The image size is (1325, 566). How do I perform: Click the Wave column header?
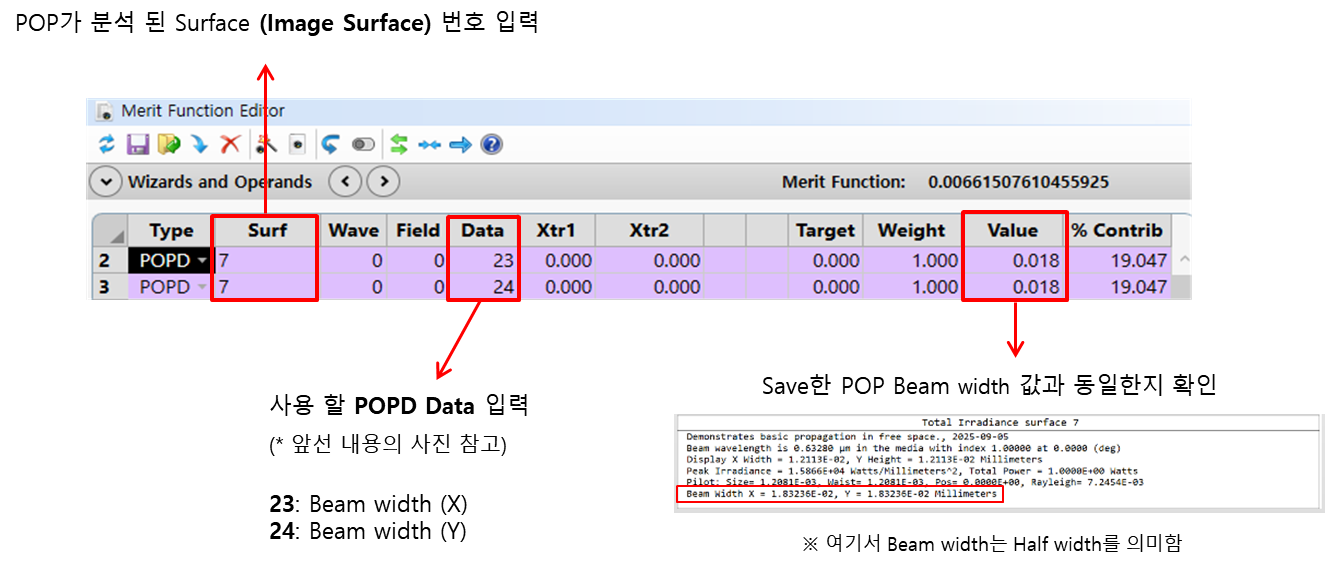tap(353, 231)
